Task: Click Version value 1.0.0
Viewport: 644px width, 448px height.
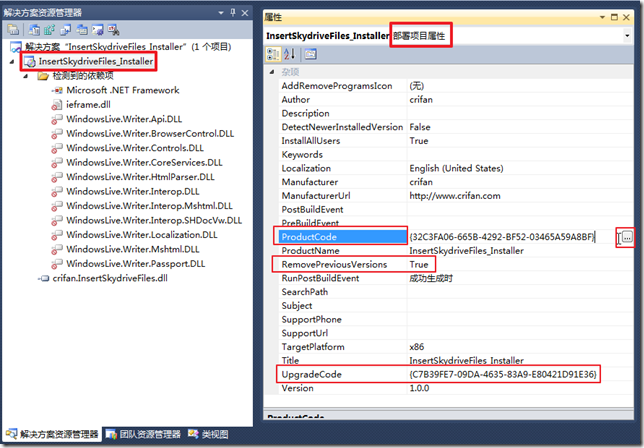Action: pyautogui.click(x=419, y=388)
